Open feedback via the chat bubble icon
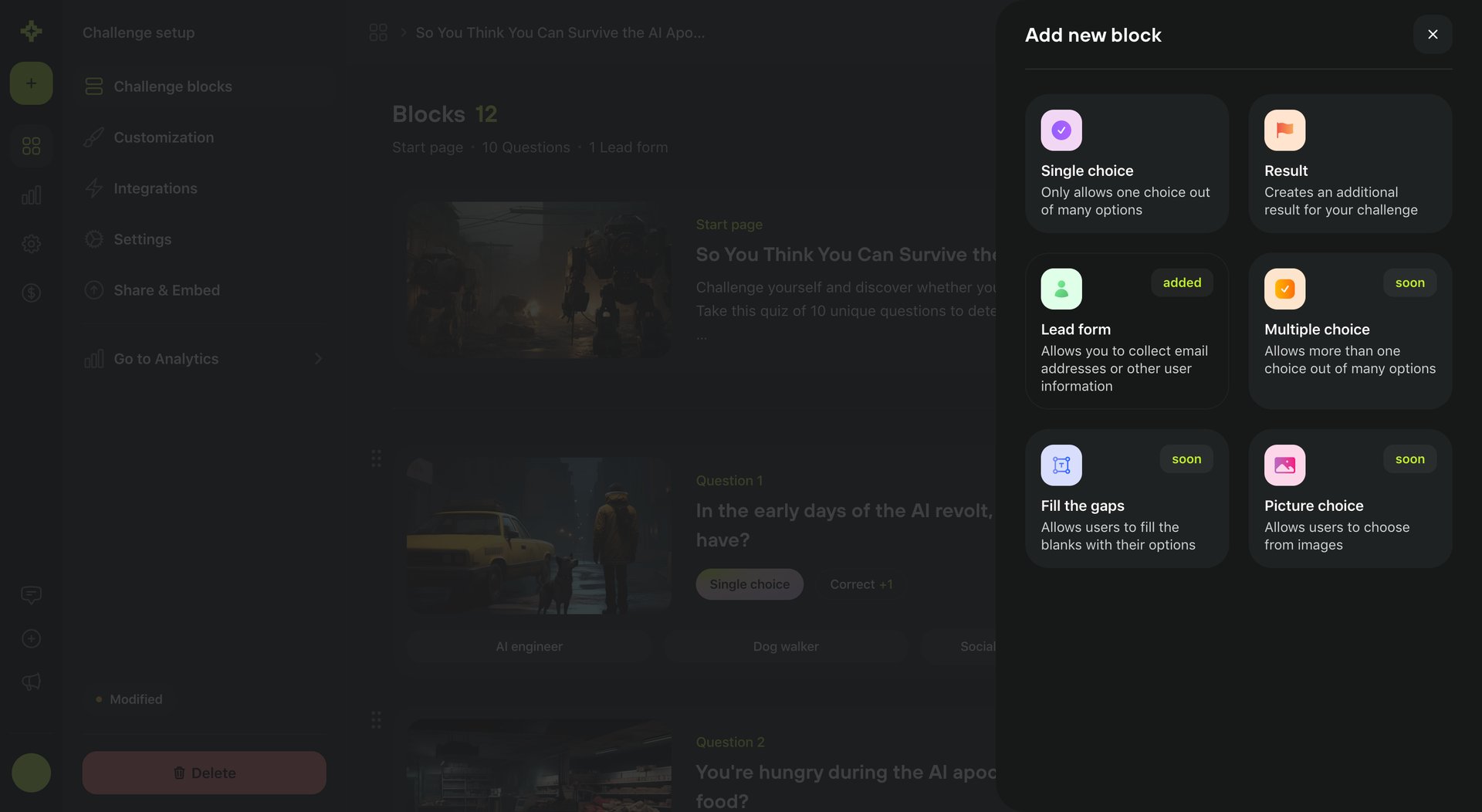1482x812 pixels. coord(31,594)
